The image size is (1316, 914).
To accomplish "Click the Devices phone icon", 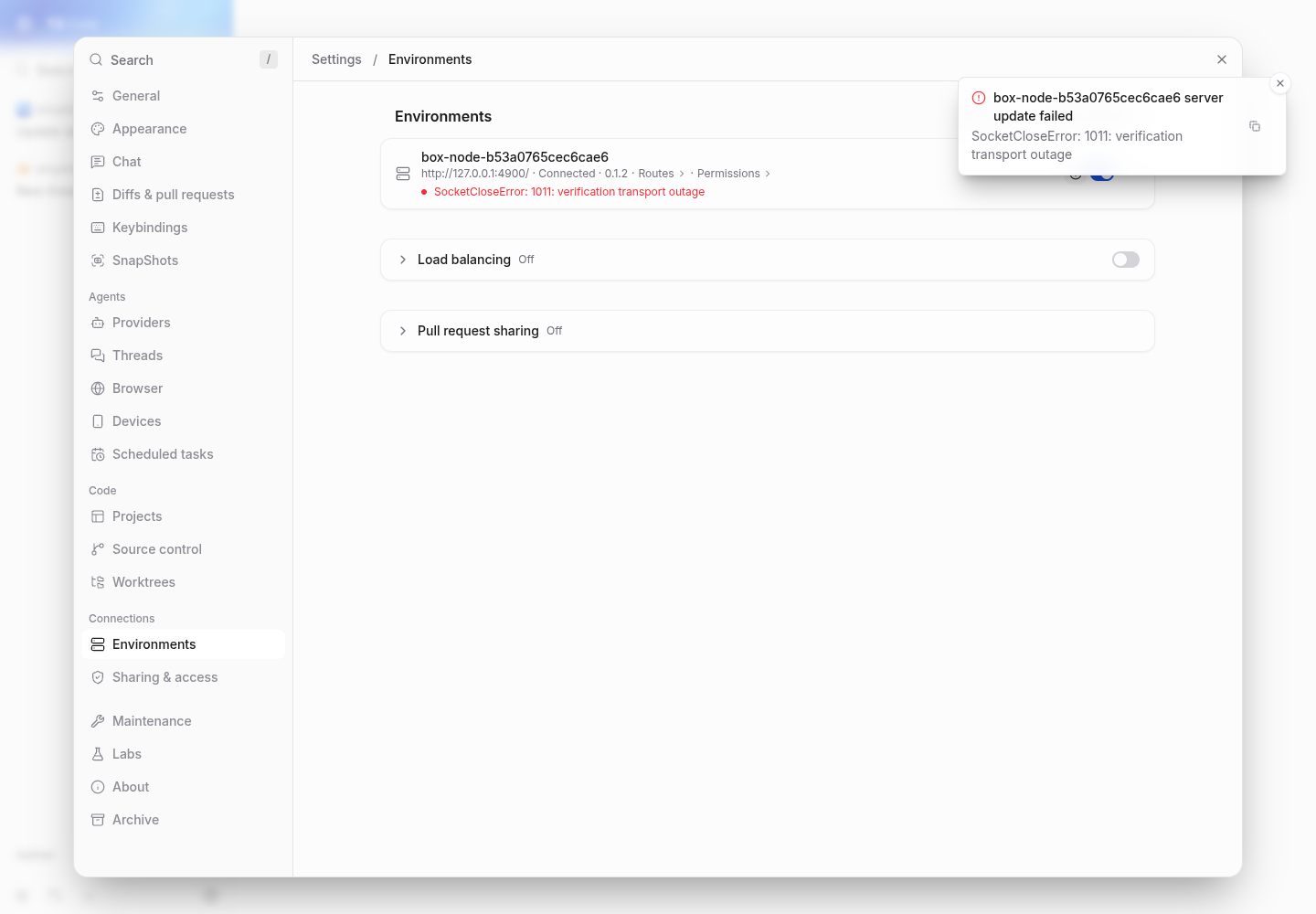I will tap(98, 421).
